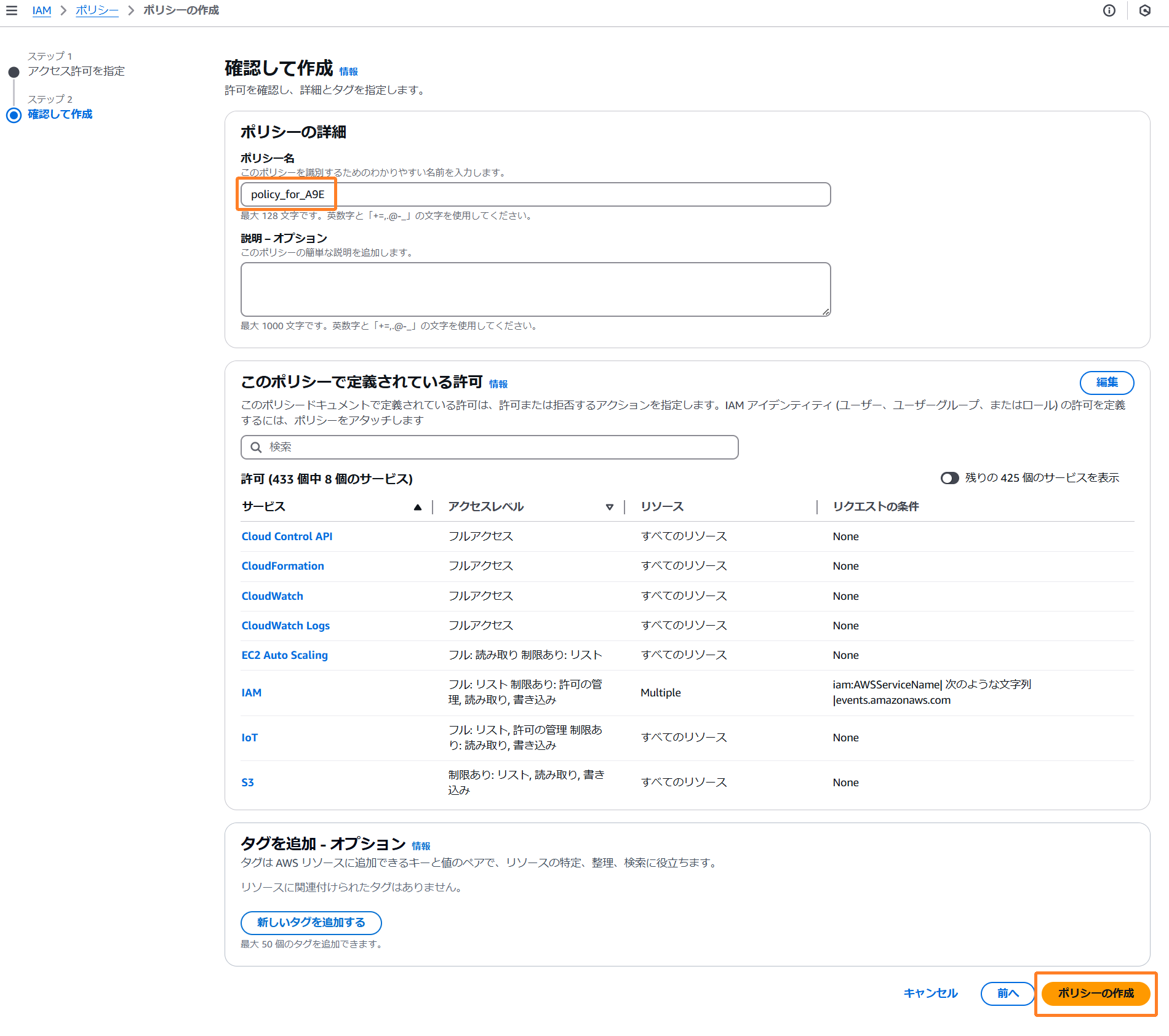
Task: Sort by アクセスレベル column arrow
Action: [609, 507]
